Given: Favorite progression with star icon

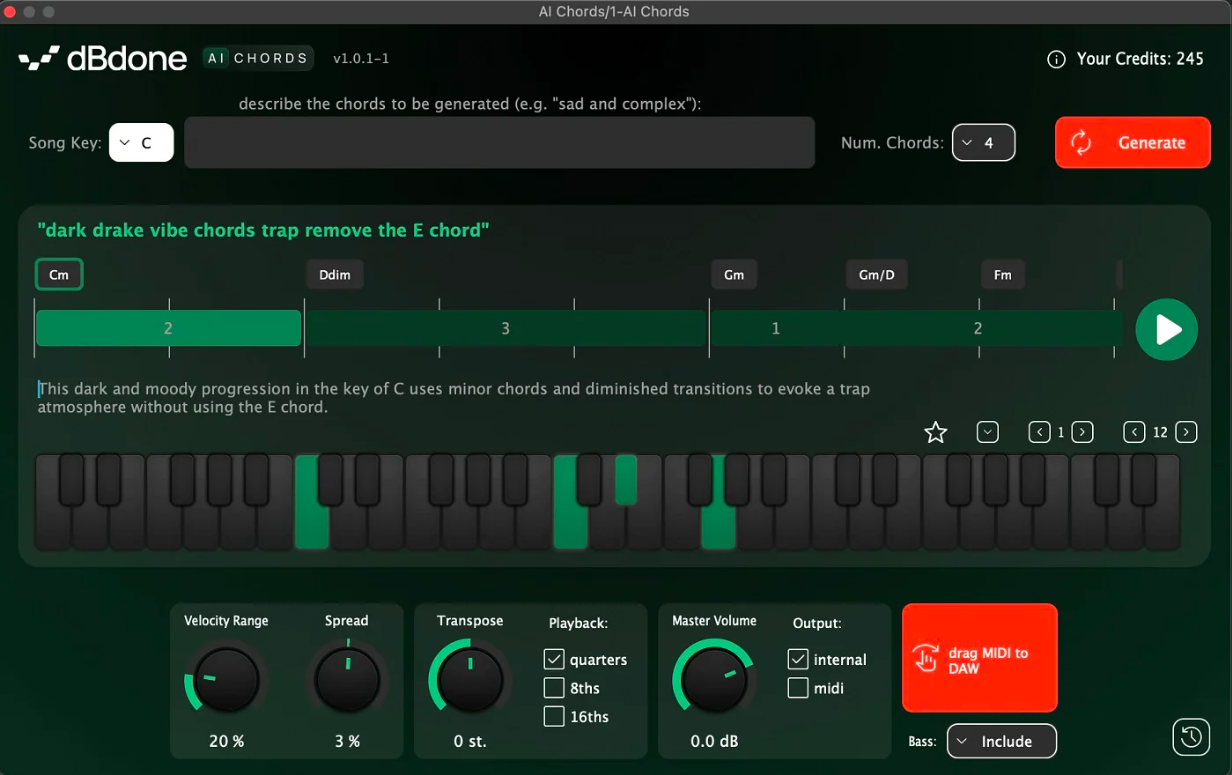Looking at the screenshot, I should coord(935,432).
